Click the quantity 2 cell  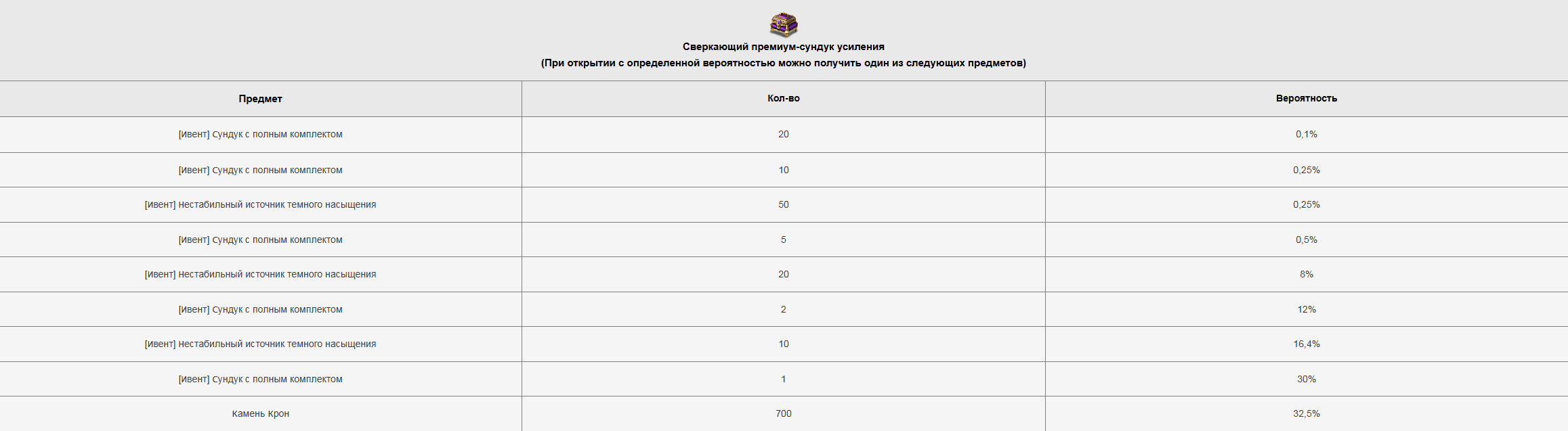(x=784, y=309)
